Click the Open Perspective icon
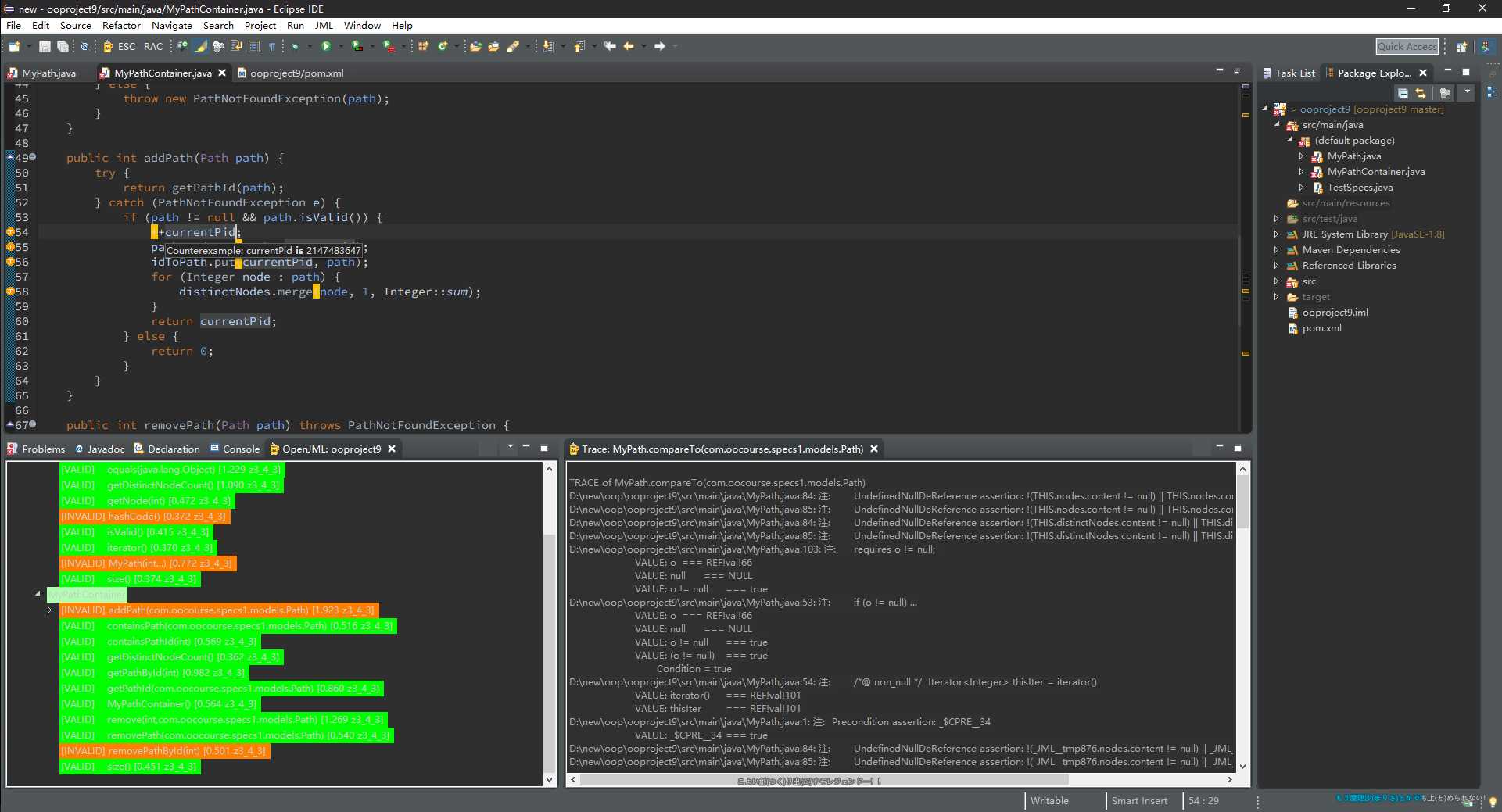Screen dimensions: 1502x812 [1461, 47]
